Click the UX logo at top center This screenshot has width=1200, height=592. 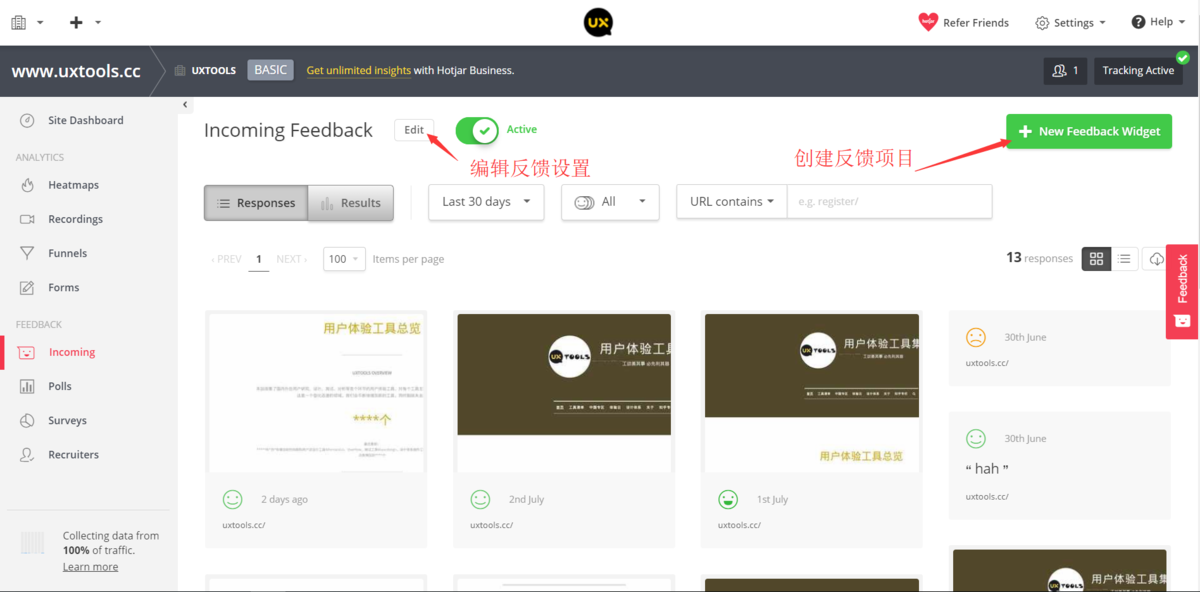point(598,22)
